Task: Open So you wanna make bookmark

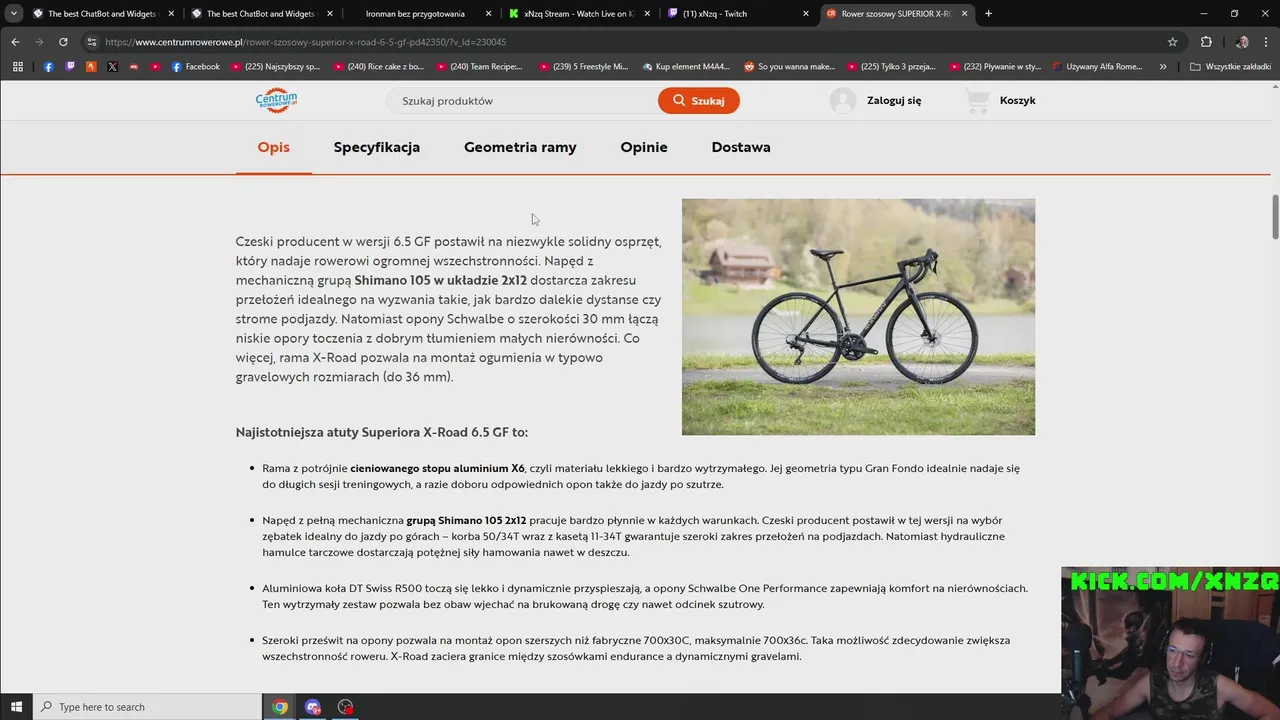Action: (790, 67)
